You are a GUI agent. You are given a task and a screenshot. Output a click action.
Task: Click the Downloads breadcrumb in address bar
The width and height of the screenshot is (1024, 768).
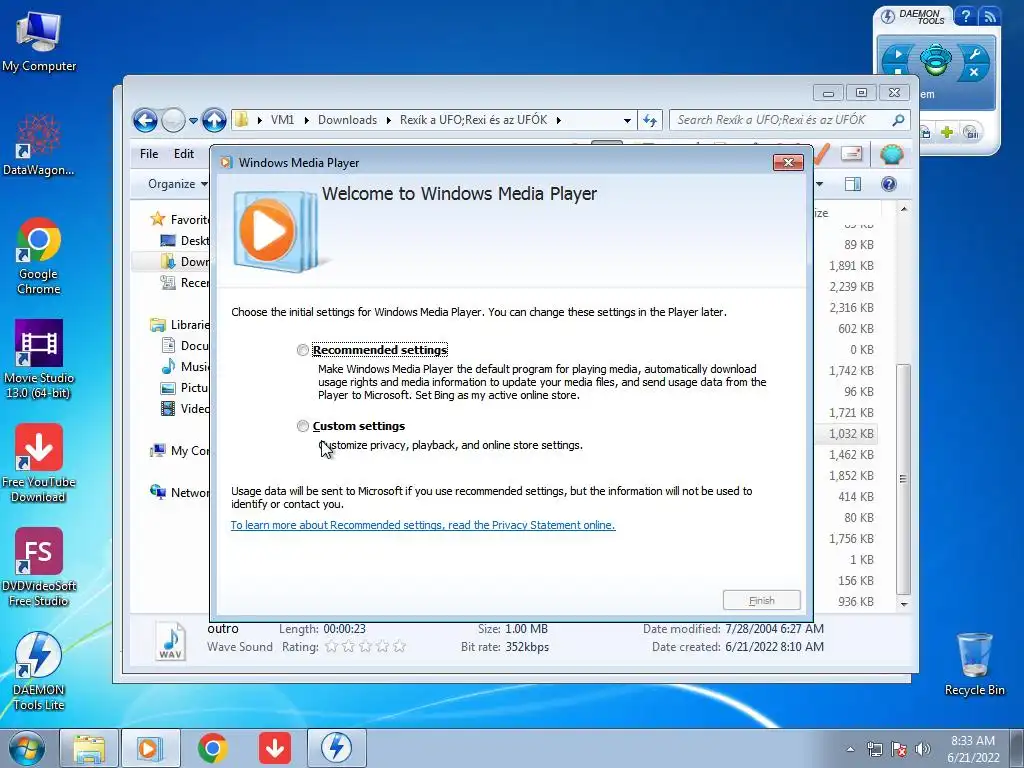click(347, 120)
